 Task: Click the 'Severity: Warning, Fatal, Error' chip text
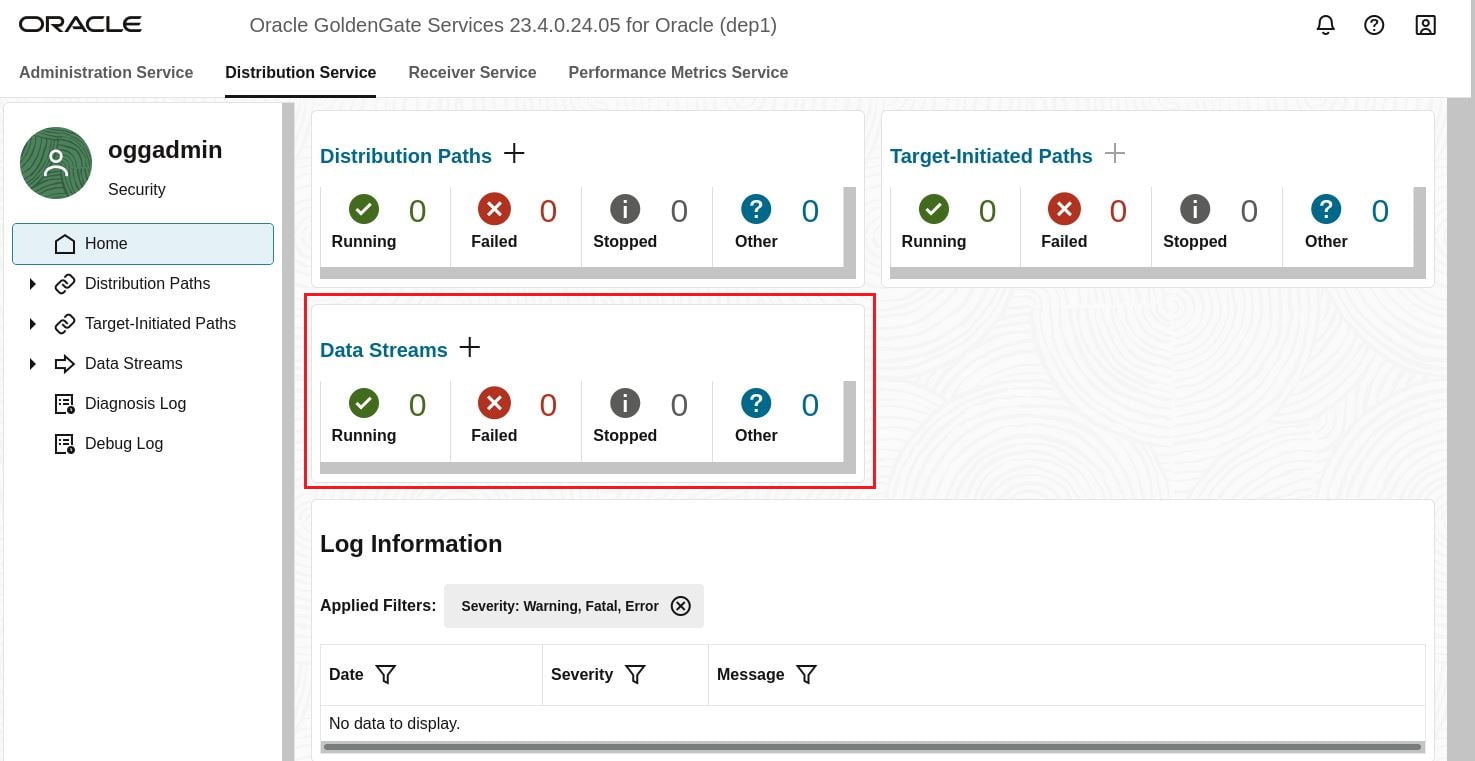click(560, 606)
